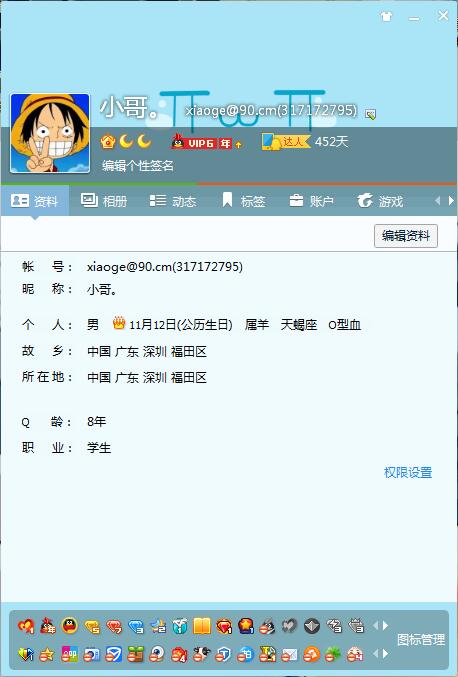Show next icons in top services row
Viewport: 458px width, 677px height.
pos(385,625)
